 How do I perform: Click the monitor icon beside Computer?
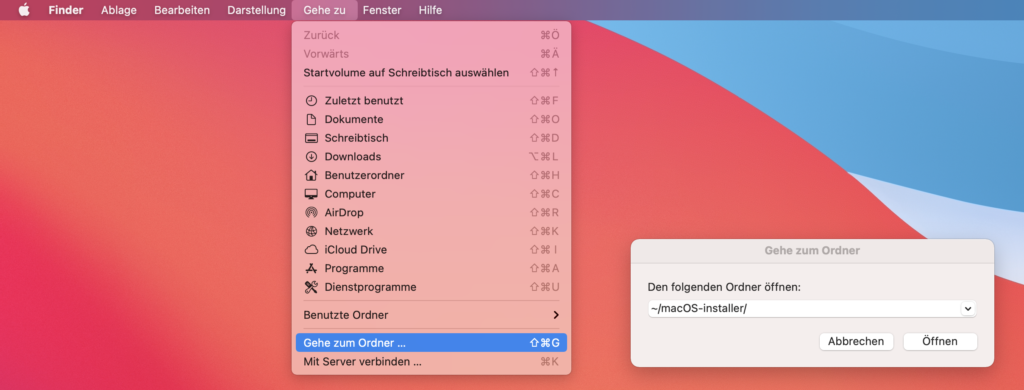pyautogui.click(x=311, y=194)
